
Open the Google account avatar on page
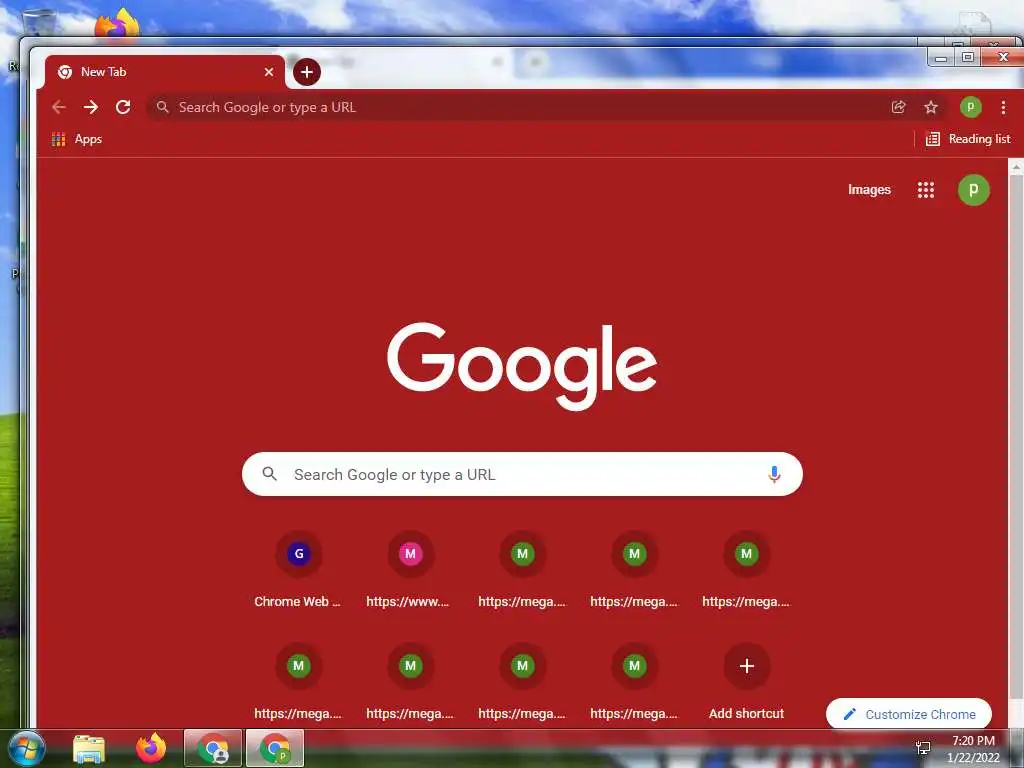(973, 190)
